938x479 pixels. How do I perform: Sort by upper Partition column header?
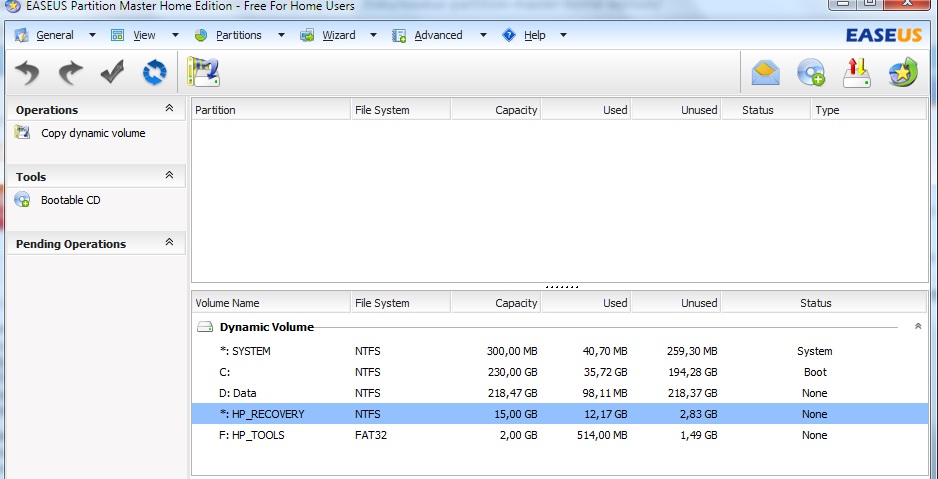click(271, 110)
